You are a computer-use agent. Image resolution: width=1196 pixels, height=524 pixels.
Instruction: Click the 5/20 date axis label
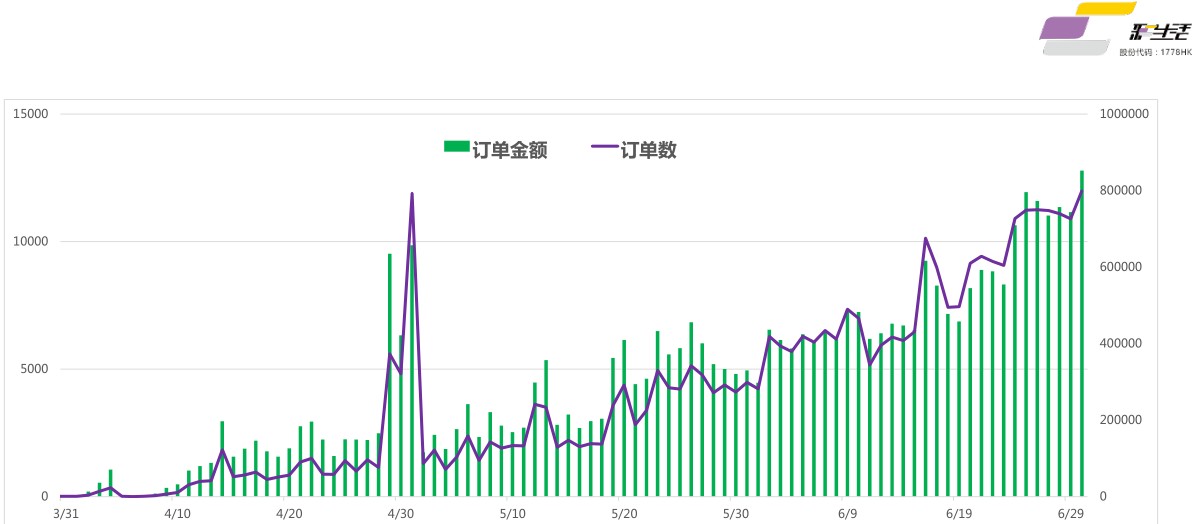point(624,513)
